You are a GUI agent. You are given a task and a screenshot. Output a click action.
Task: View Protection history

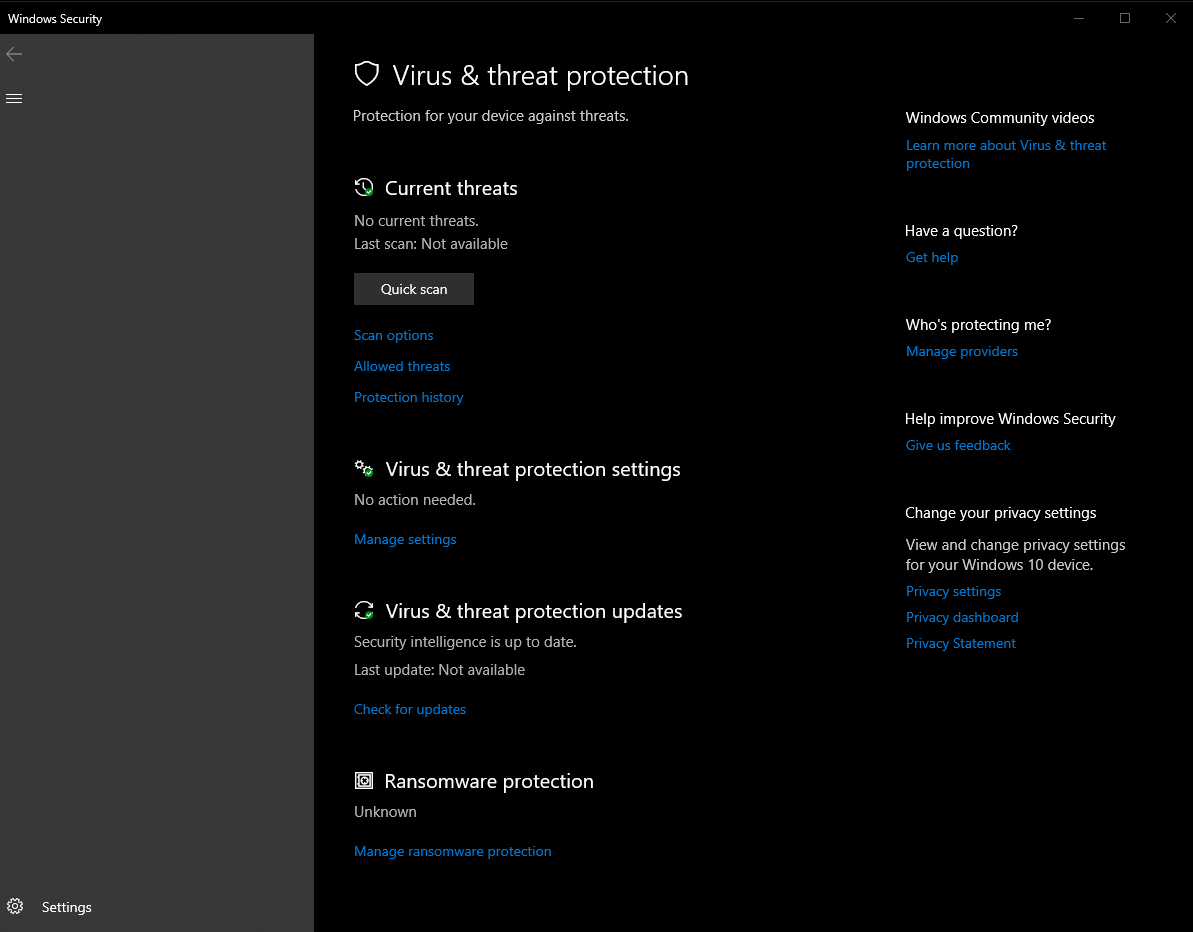pyautogui.click(x=409, y=397)
